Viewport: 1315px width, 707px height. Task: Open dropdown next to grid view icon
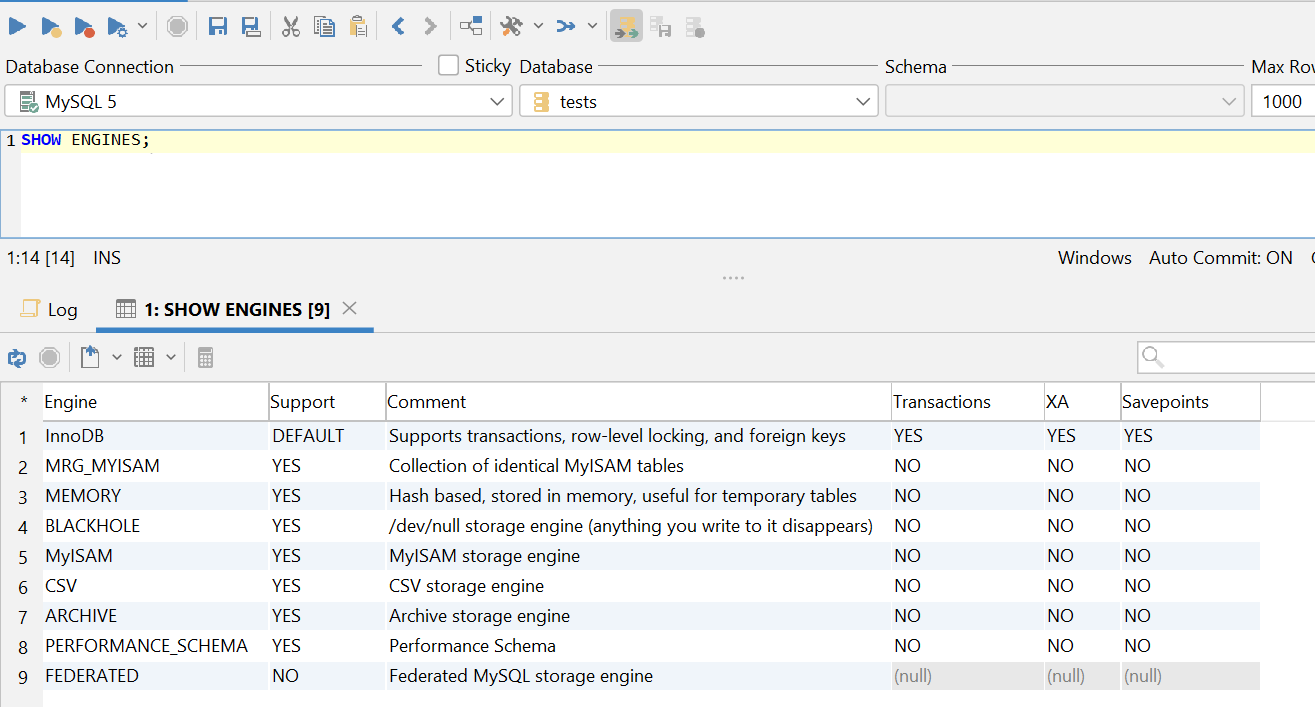pyautogui.click(x=170, y=357)
